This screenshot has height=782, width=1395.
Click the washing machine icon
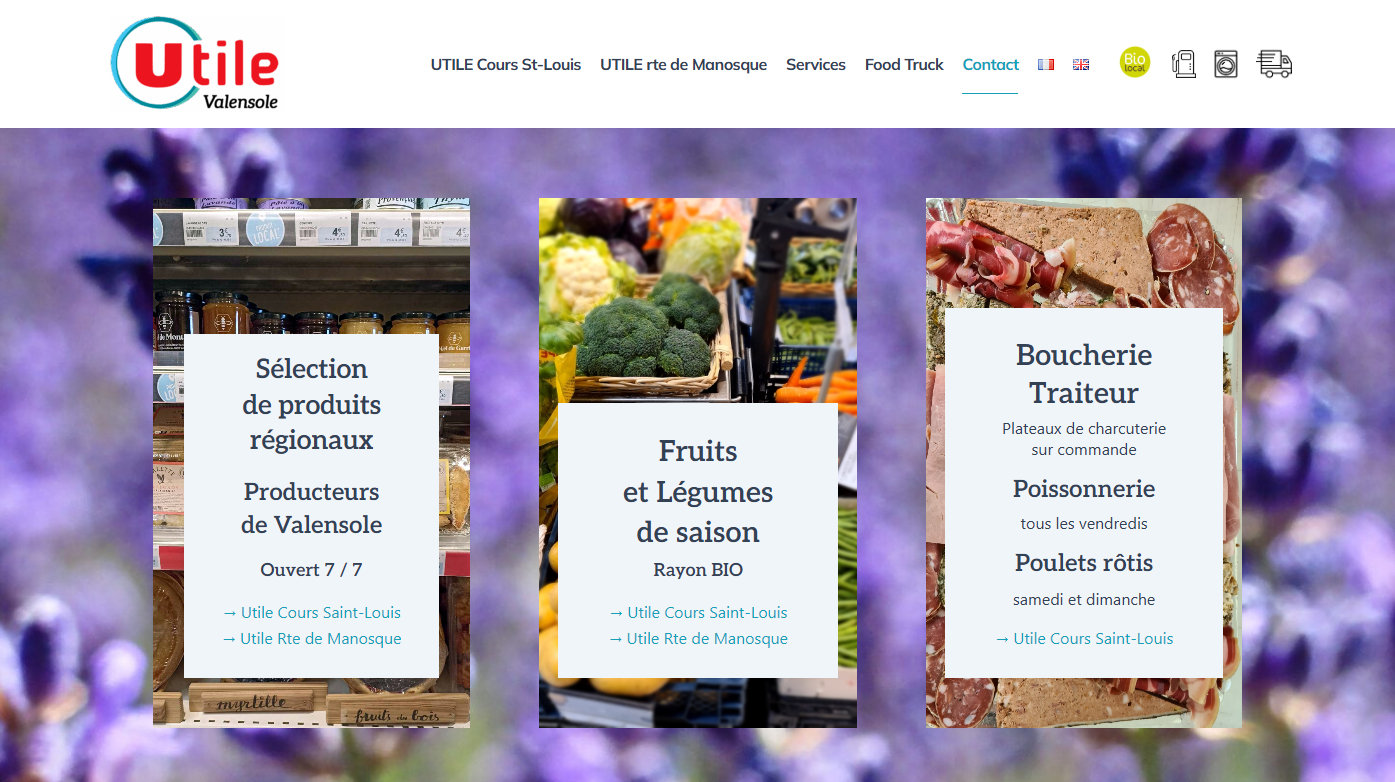point(1226,64)
